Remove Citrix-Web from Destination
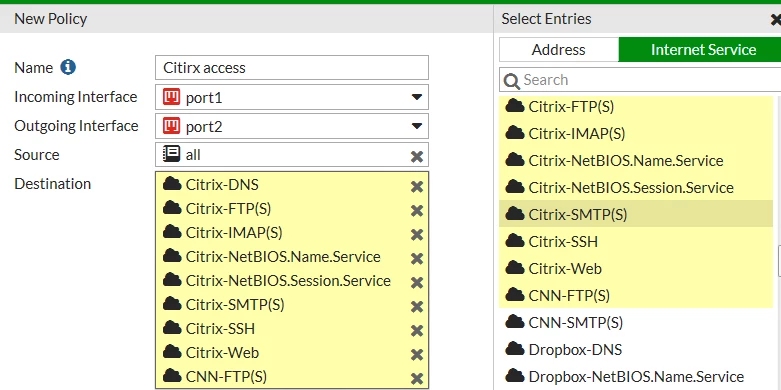The width and height of the screenshot is (781, 390). (417, 355)
